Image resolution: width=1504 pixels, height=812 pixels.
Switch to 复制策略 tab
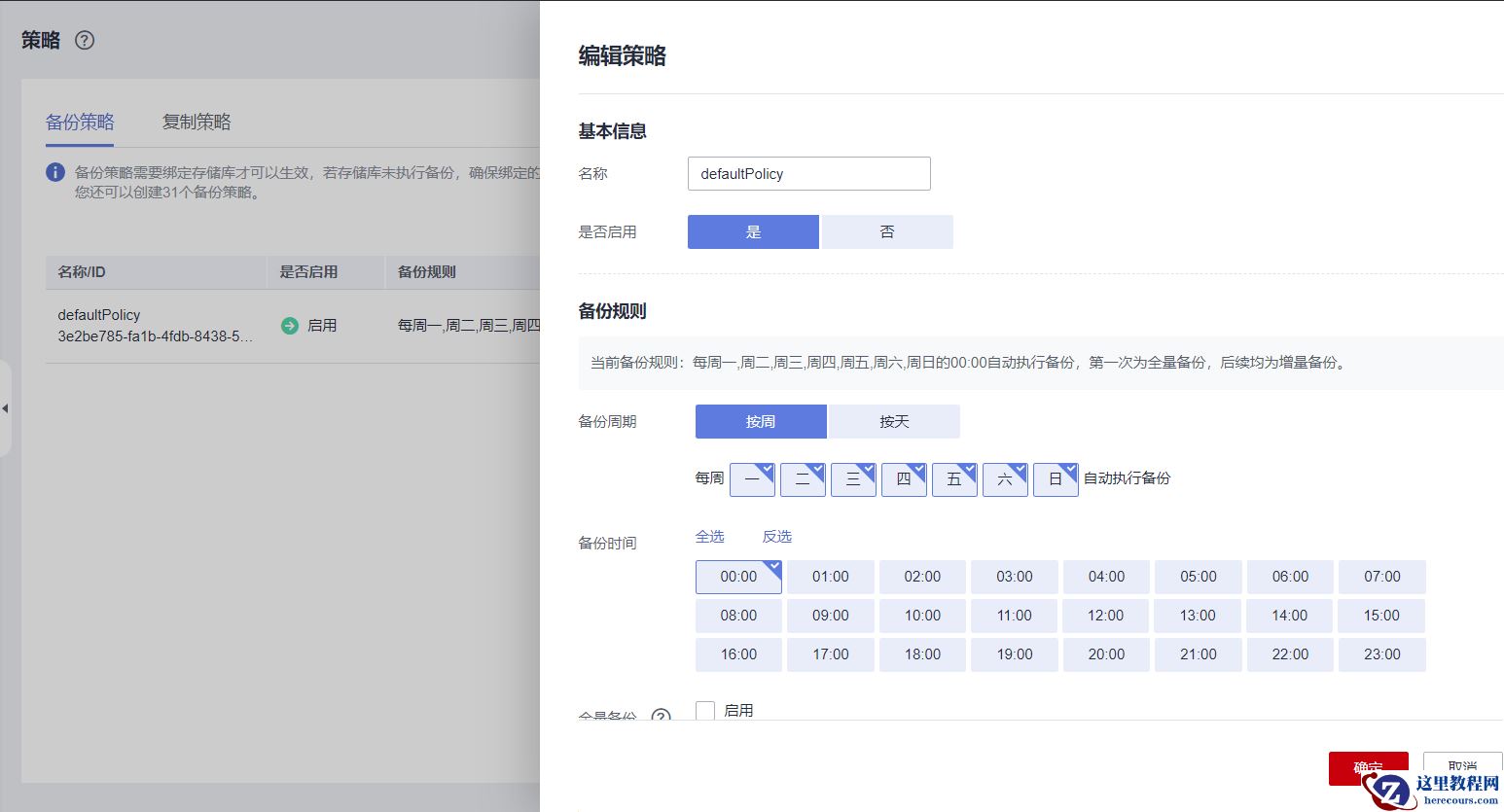pos(197,122)
